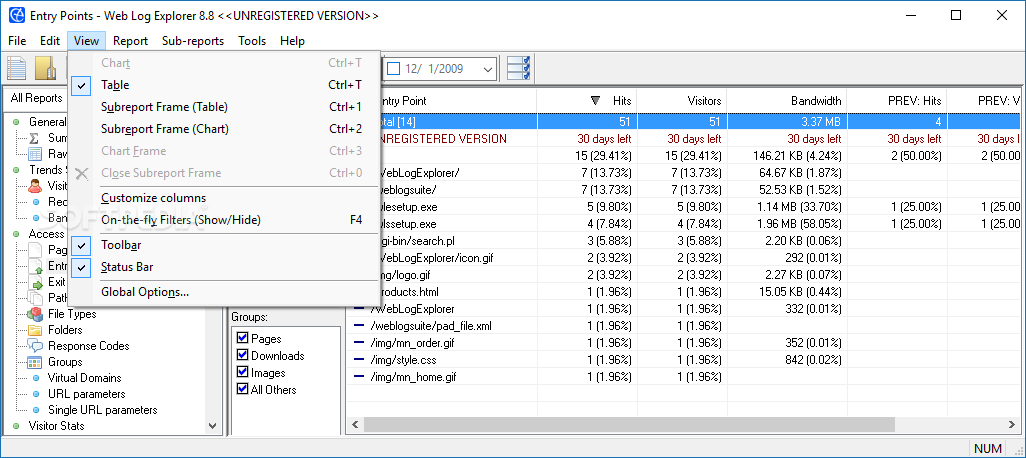The width and height of the screenshot is (1026, 458).
Task: Click the person icon beside Visit tree item
Action: click(x=35, y=186)
